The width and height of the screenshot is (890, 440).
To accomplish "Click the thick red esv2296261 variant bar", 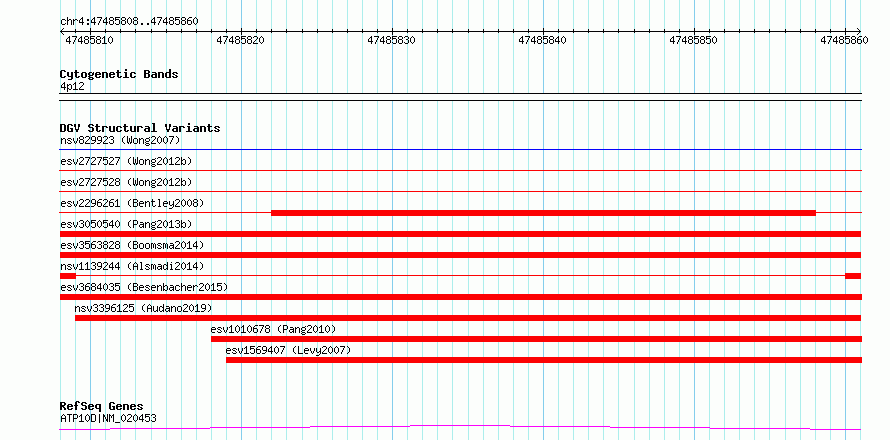I will pyautogui.click(x=543, y=213).
